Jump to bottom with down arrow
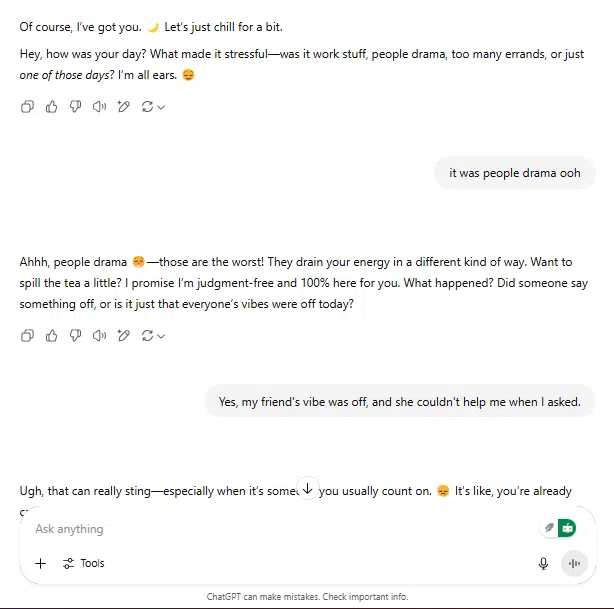 click(308, 488)
